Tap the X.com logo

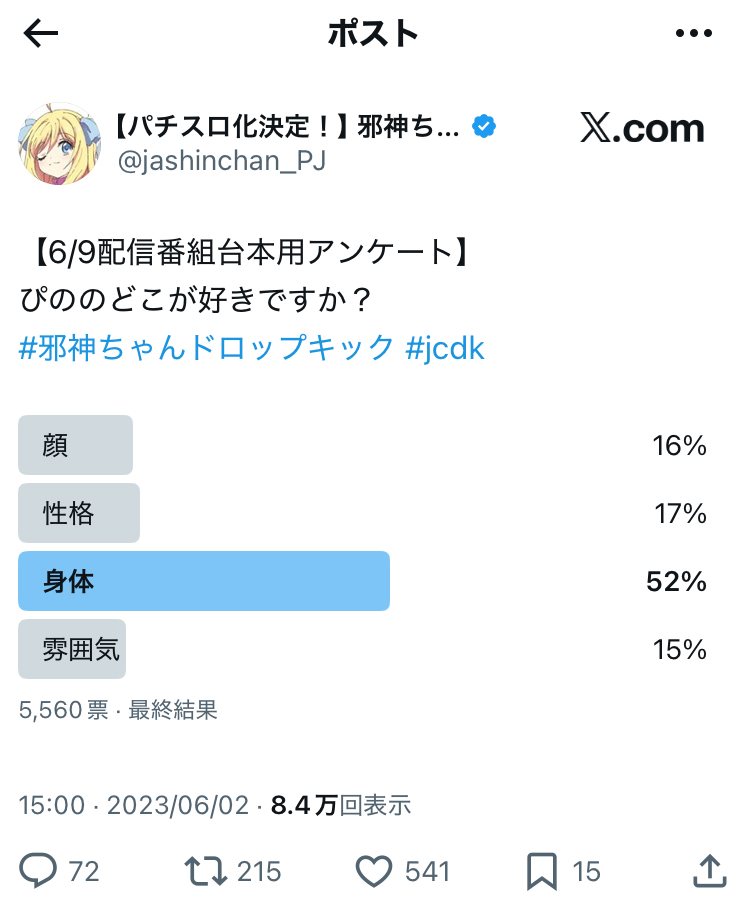(x=642, y=129)
